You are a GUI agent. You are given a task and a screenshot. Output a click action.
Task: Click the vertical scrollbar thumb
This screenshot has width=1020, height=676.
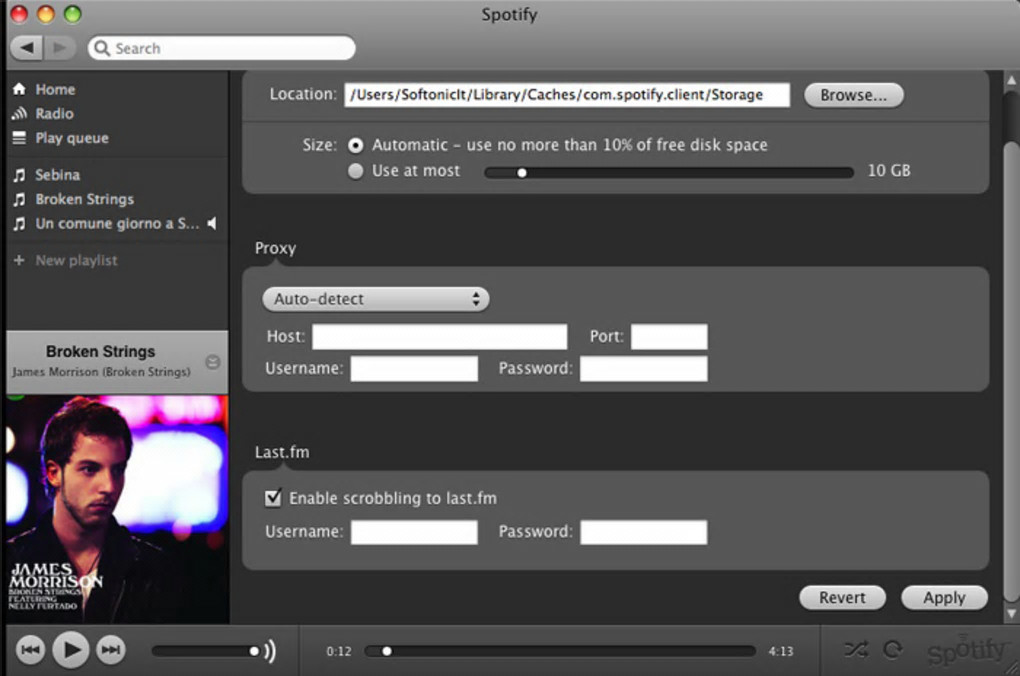tap(1011, 371)
